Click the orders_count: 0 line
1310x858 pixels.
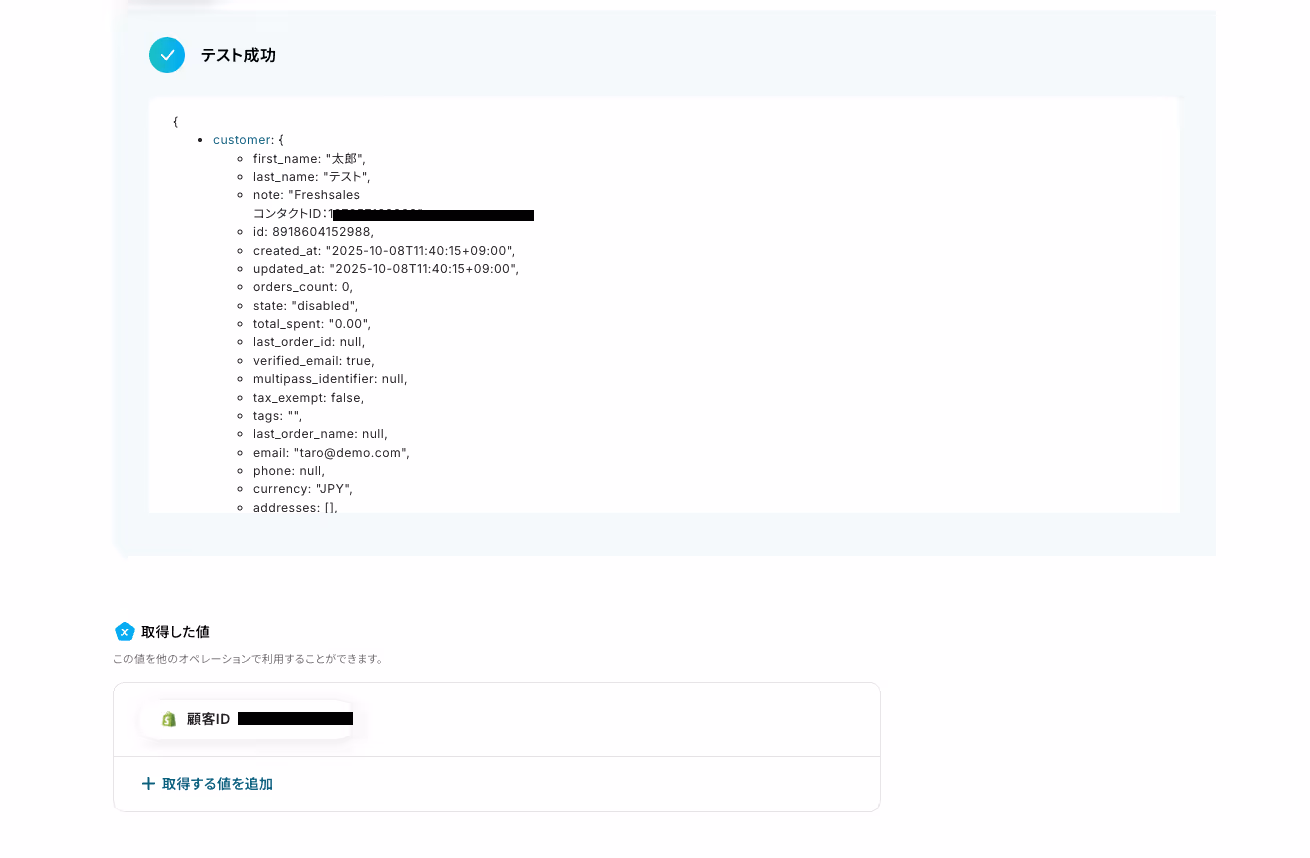[x=303, y=287]
